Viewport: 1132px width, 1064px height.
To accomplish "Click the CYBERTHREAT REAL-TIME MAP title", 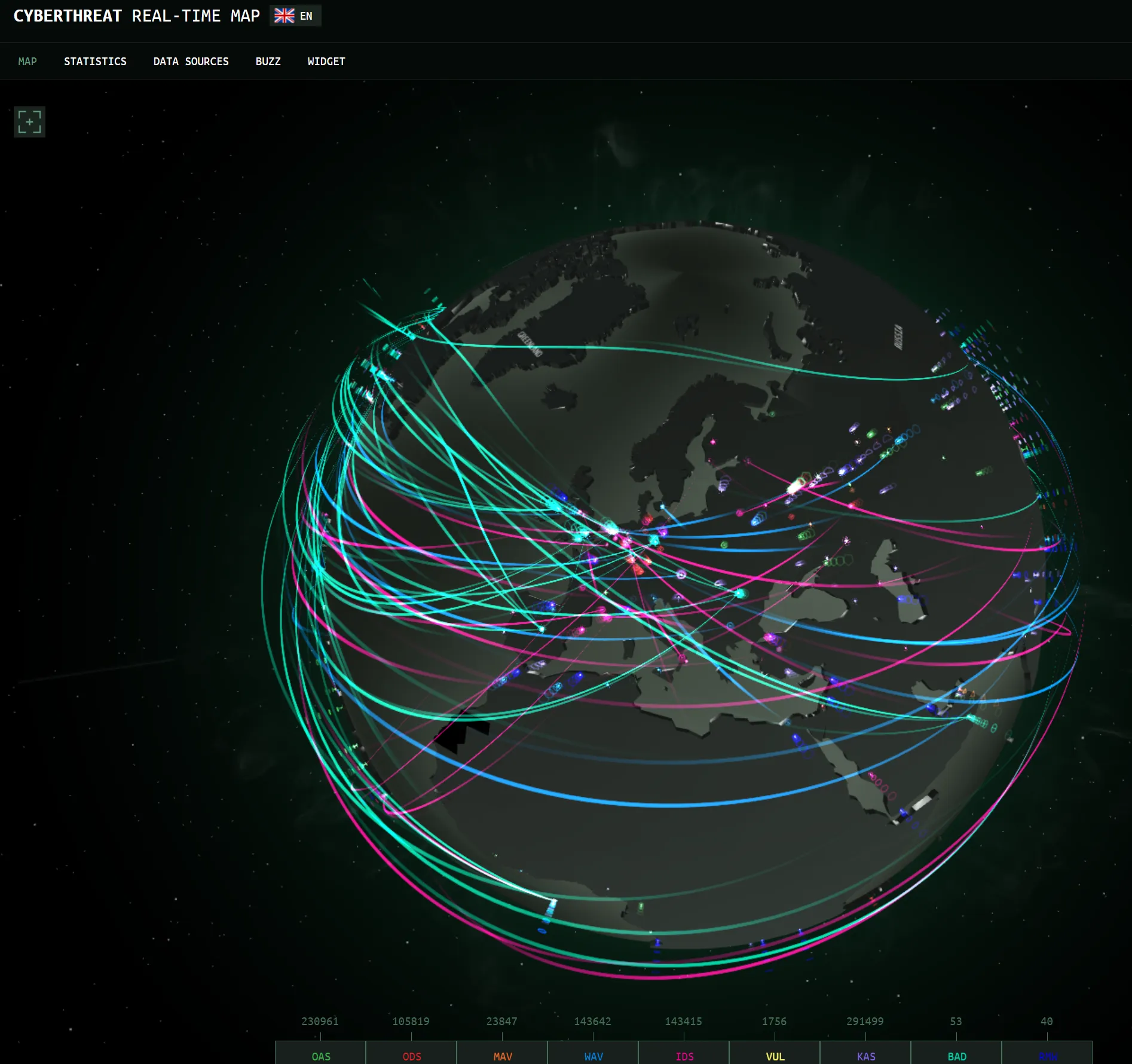I will (136, 16).
